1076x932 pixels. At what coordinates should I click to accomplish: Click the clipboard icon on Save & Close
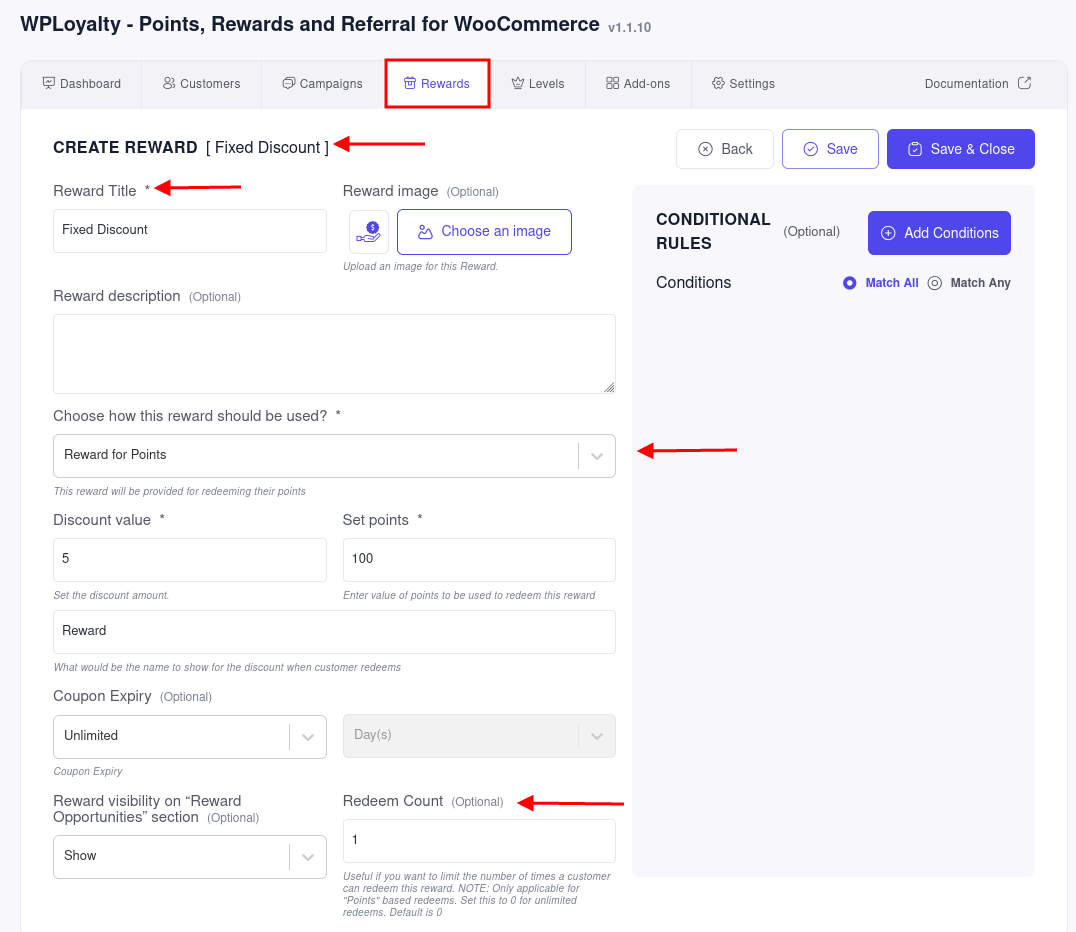click(915, 149)
